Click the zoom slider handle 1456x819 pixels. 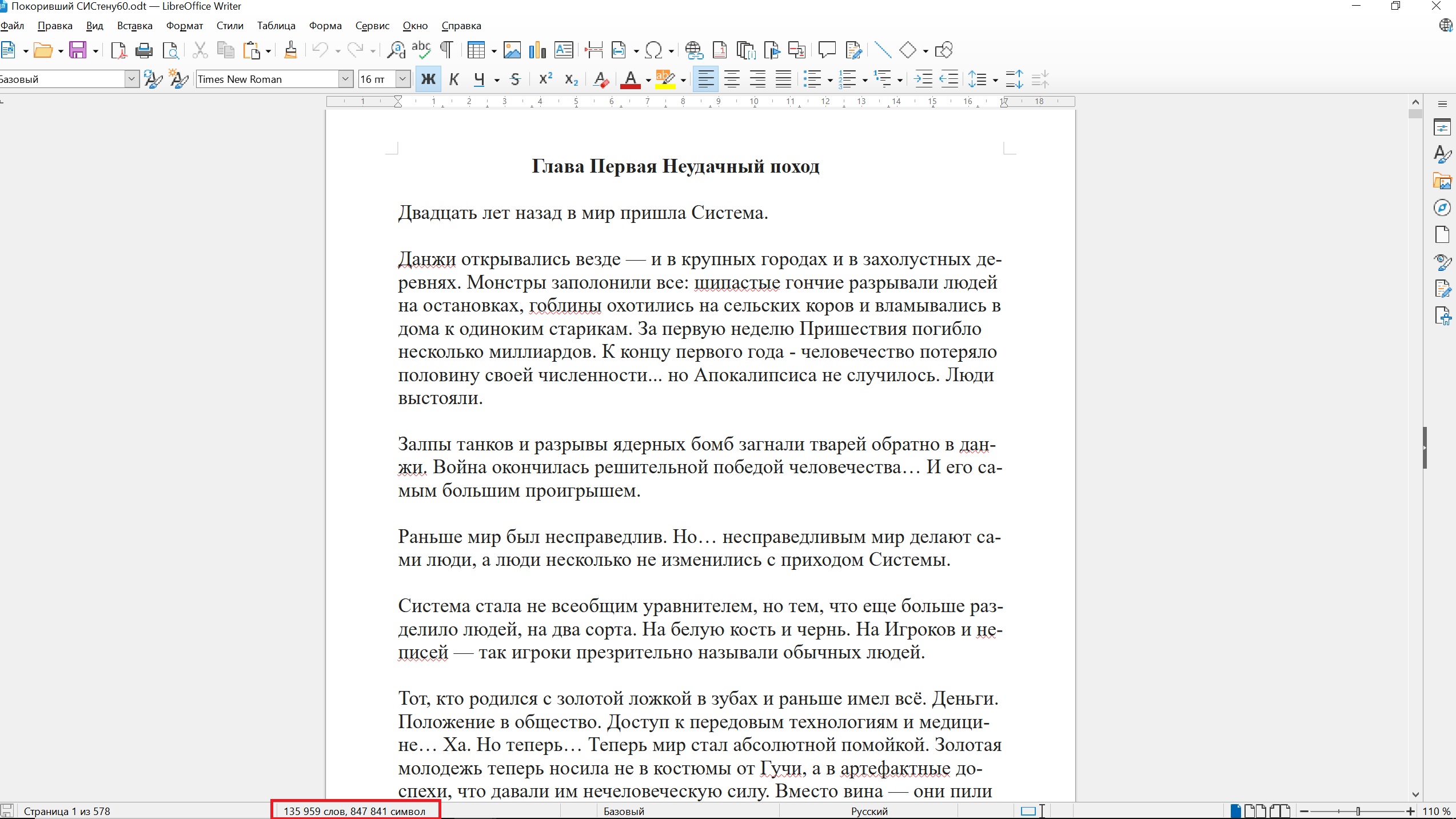[x=1358, y=811]
